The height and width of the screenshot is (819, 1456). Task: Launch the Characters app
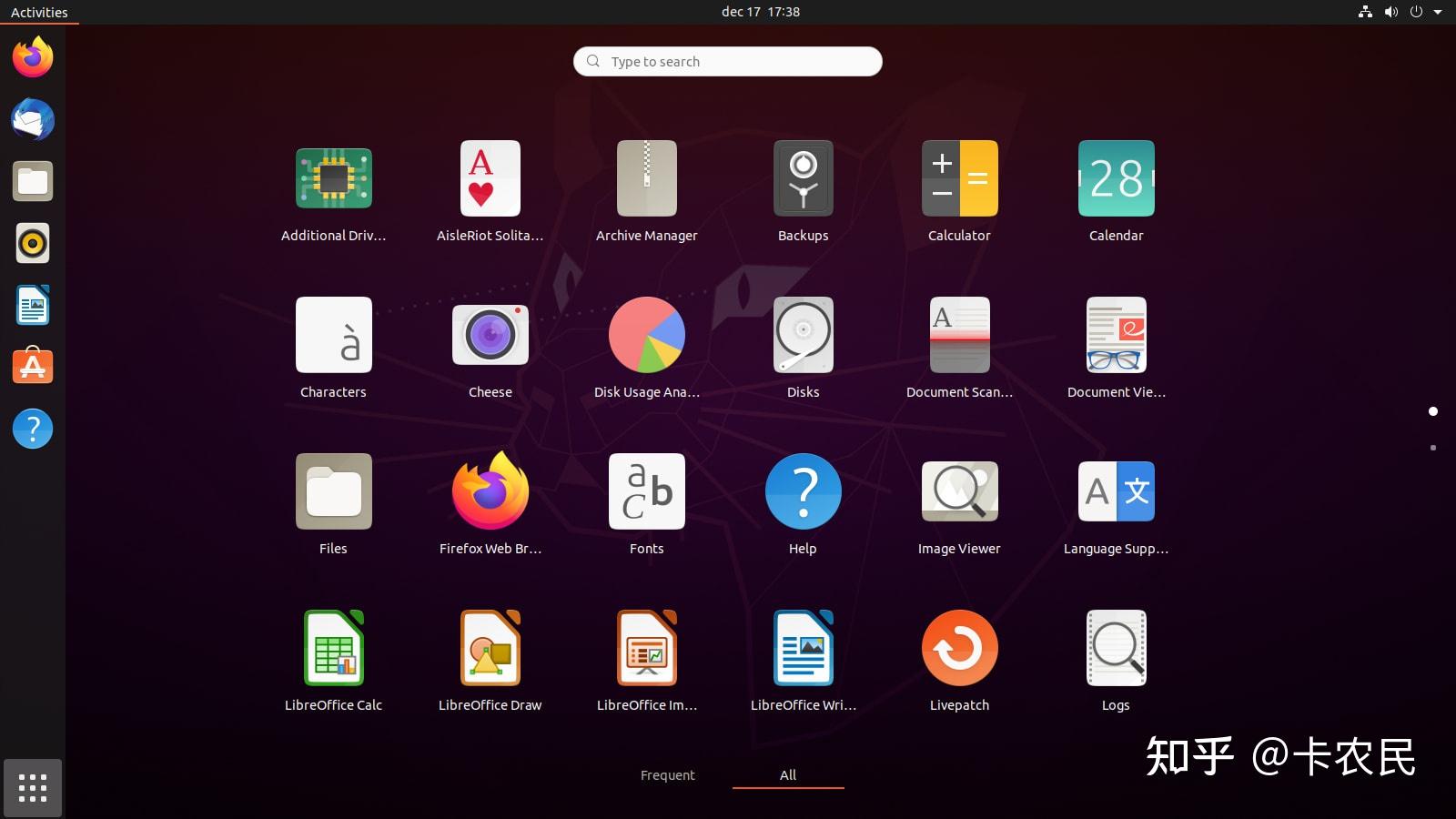point(334,335)
